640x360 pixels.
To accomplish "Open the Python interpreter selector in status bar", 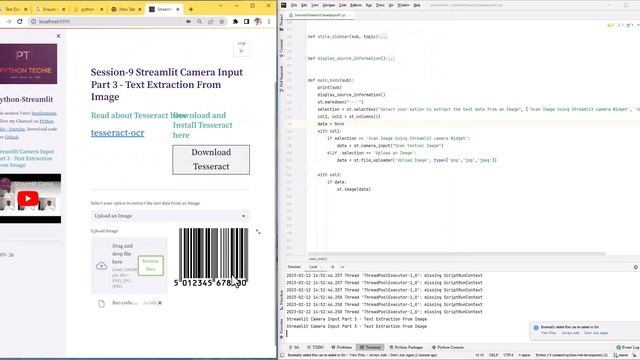I will (571, 355).
